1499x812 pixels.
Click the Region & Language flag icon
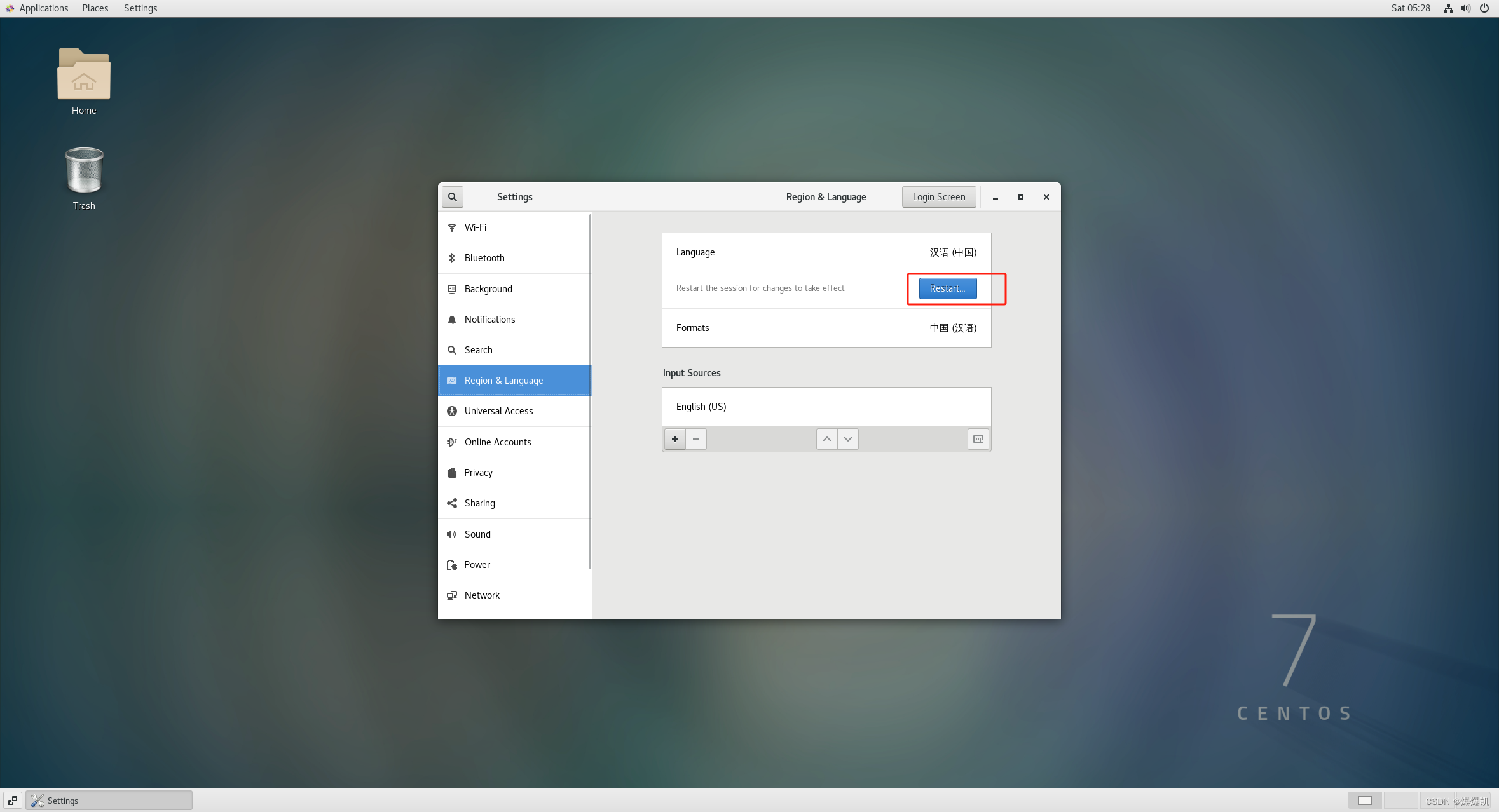coord(452,381)
